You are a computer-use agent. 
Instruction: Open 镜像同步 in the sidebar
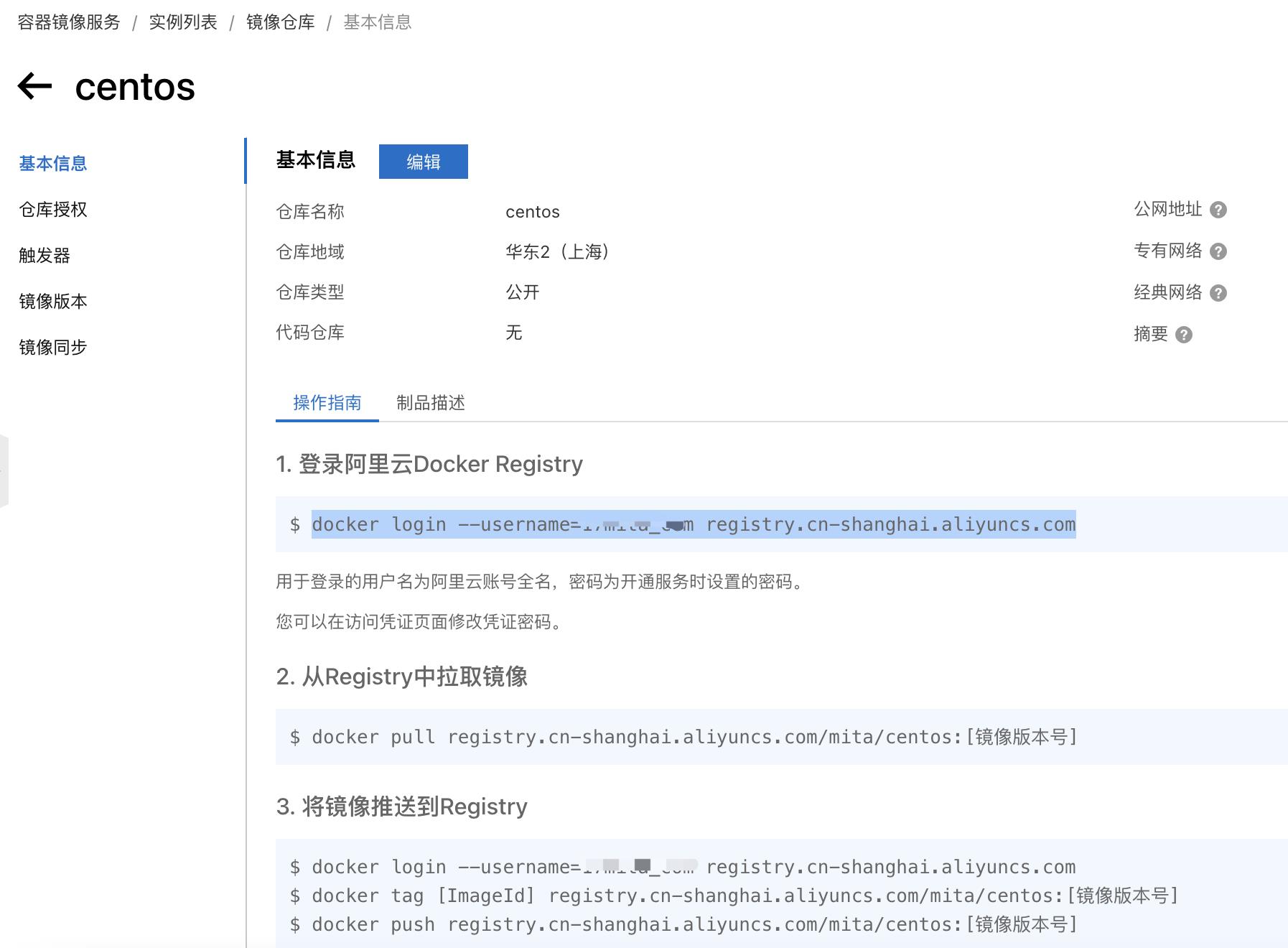point(53,348)
